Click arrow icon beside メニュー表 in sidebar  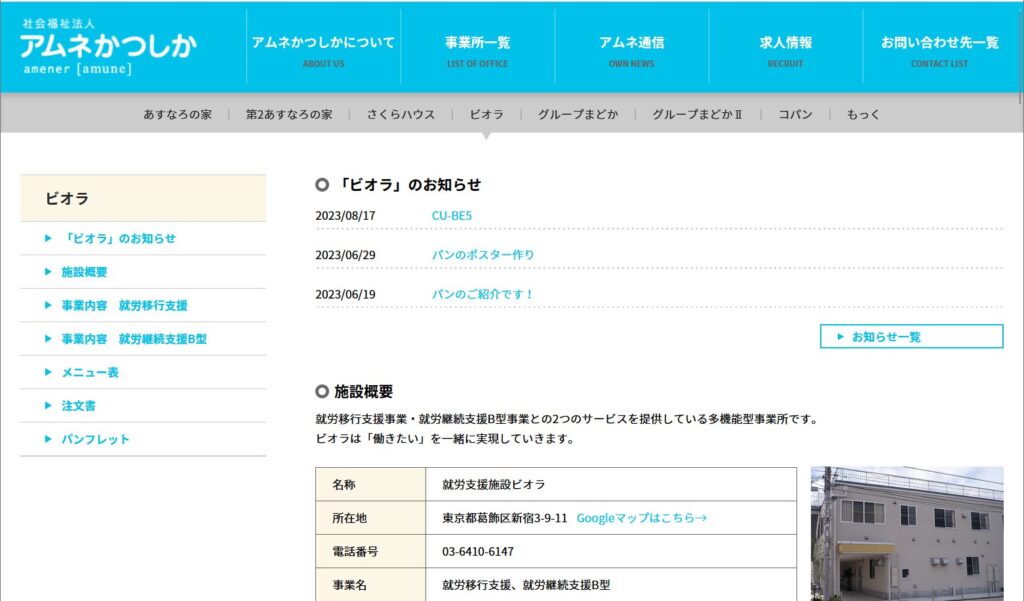48,372
